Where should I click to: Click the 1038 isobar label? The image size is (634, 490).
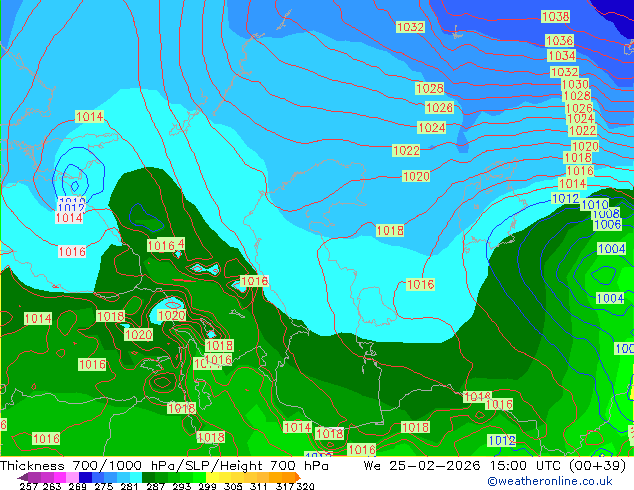[x=556, y=17]
